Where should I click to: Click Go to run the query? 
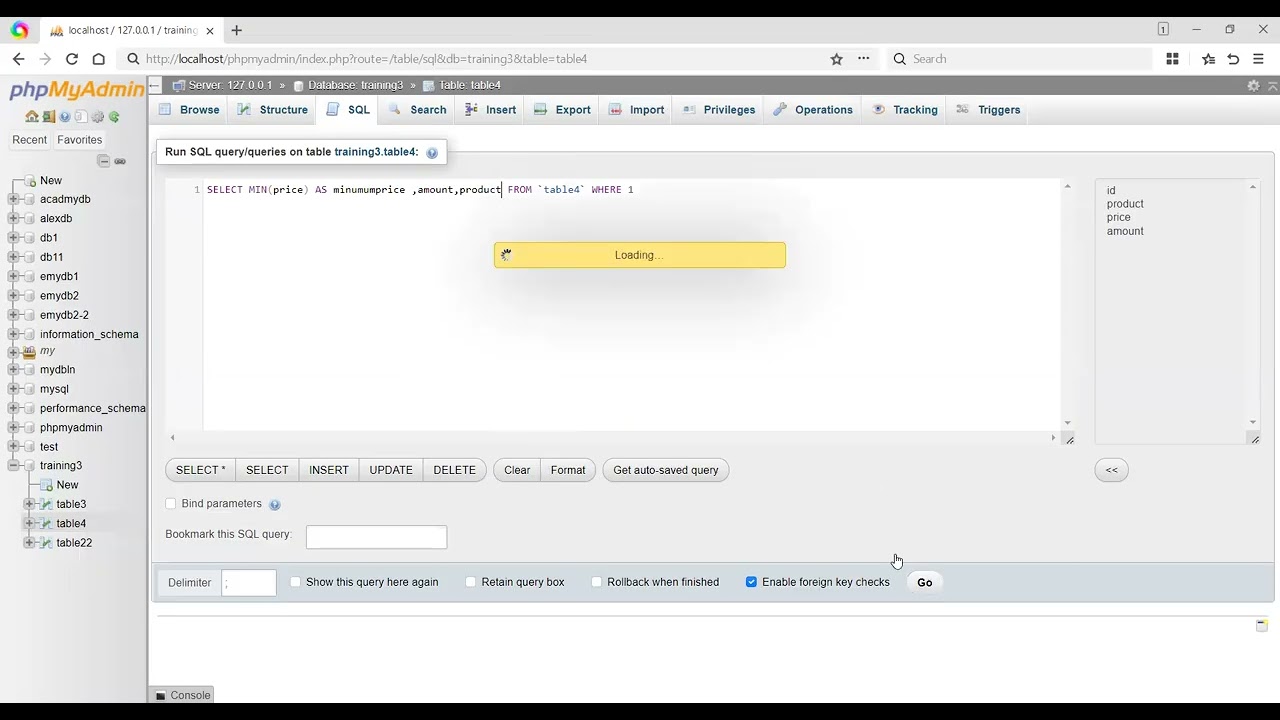[x=925, y=582]
